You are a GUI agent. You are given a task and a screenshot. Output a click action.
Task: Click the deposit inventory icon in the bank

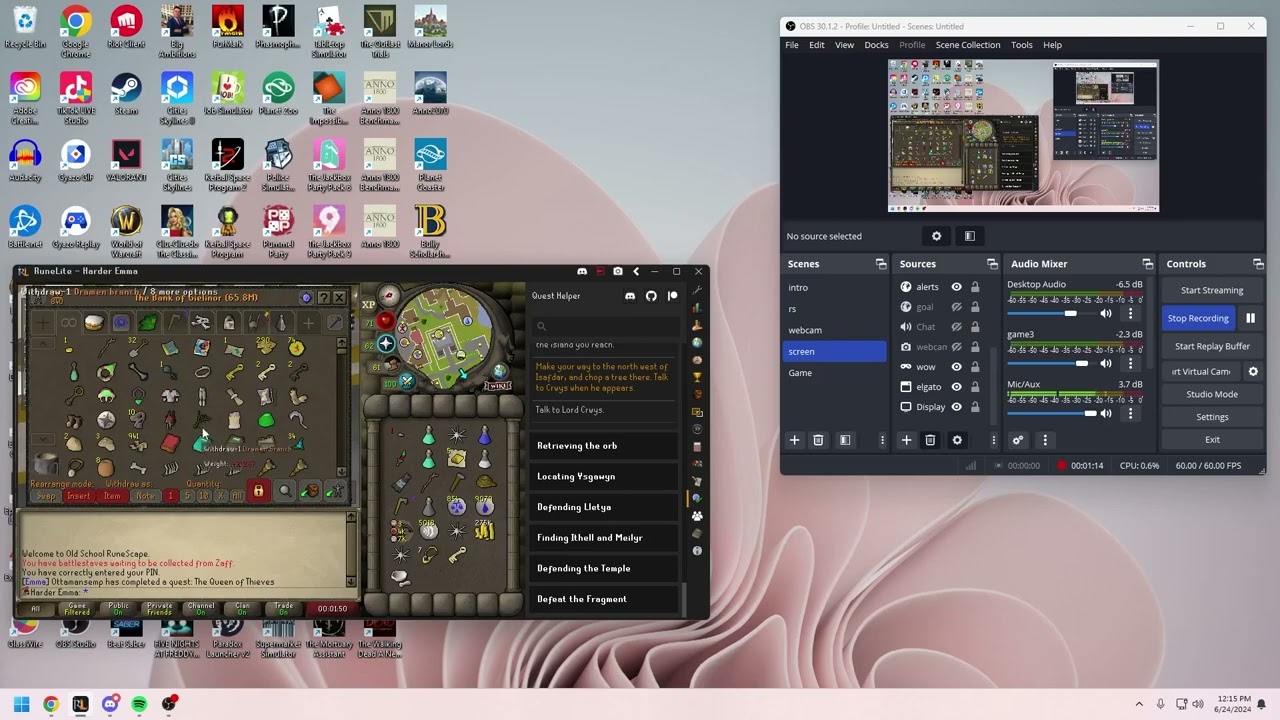311,491
